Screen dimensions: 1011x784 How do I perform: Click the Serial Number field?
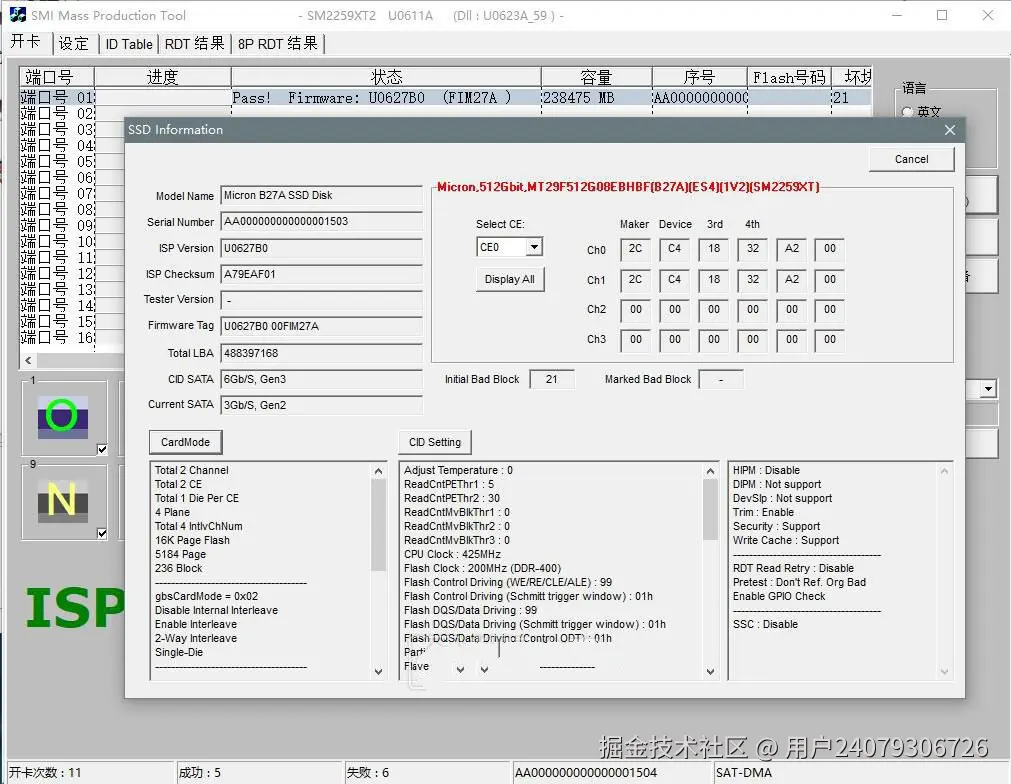coord(321,221)
